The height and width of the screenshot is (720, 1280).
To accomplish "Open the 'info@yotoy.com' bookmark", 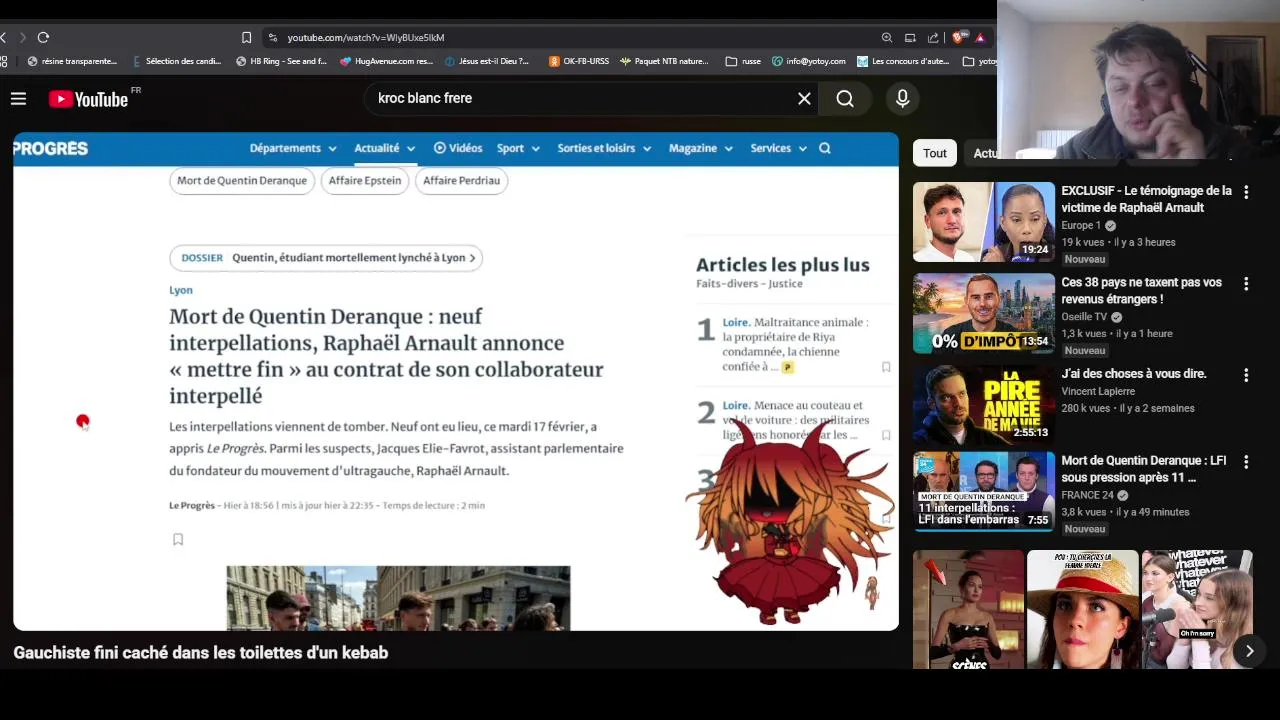I will pyautogui.click(x=809, y=61).
